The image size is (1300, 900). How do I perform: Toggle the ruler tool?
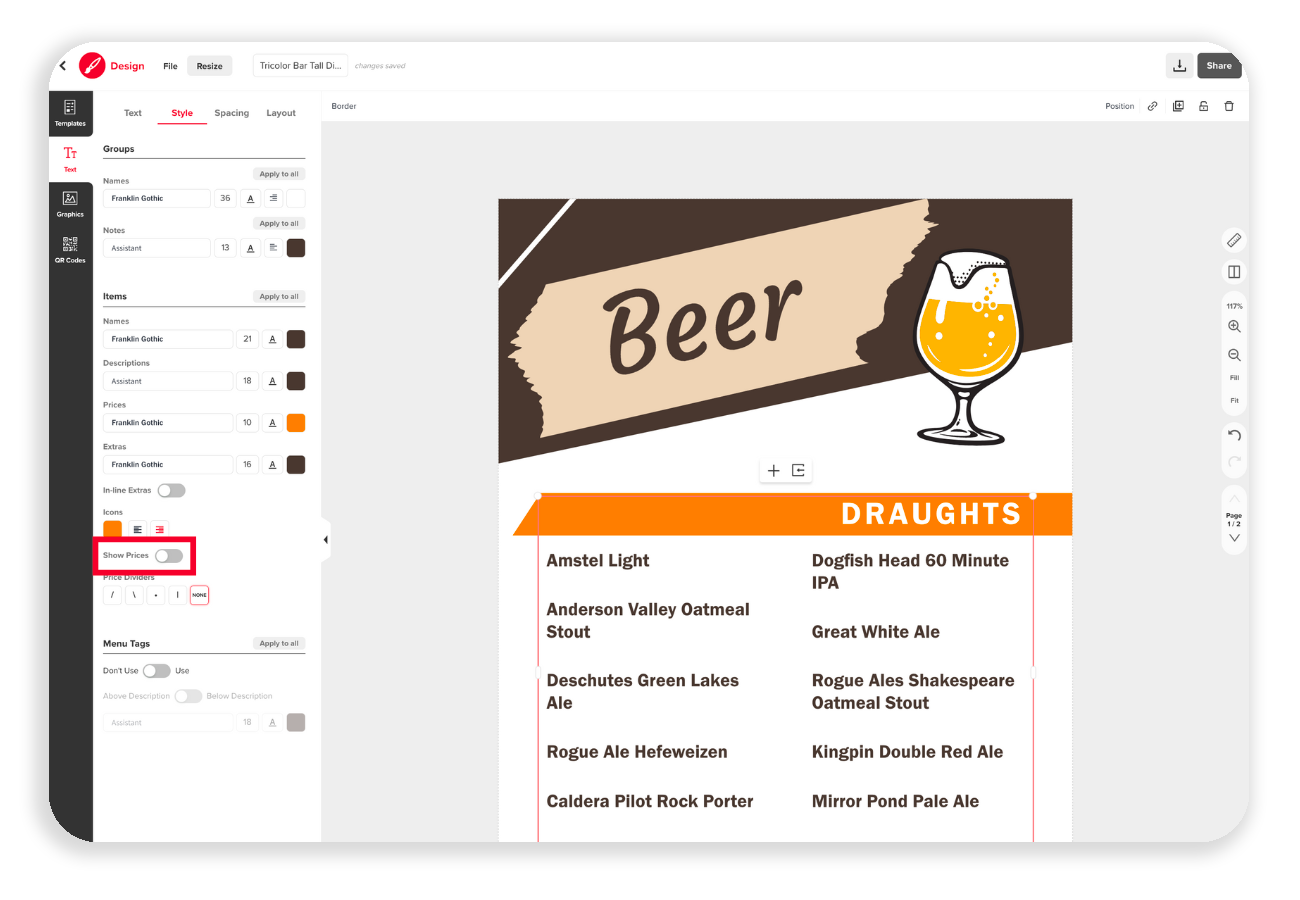coord(1234,240)
